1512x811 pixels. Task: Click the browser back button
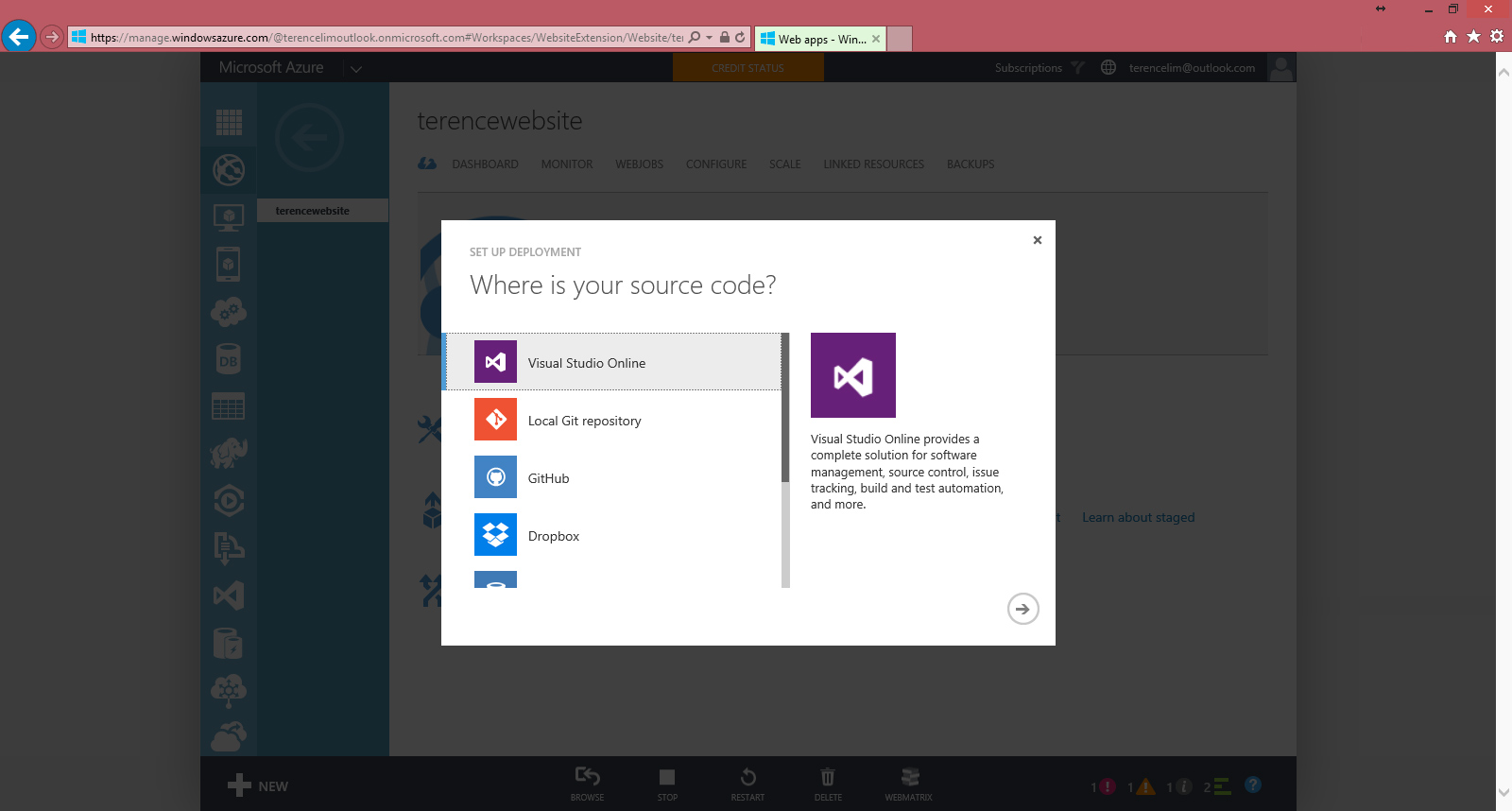18,37
